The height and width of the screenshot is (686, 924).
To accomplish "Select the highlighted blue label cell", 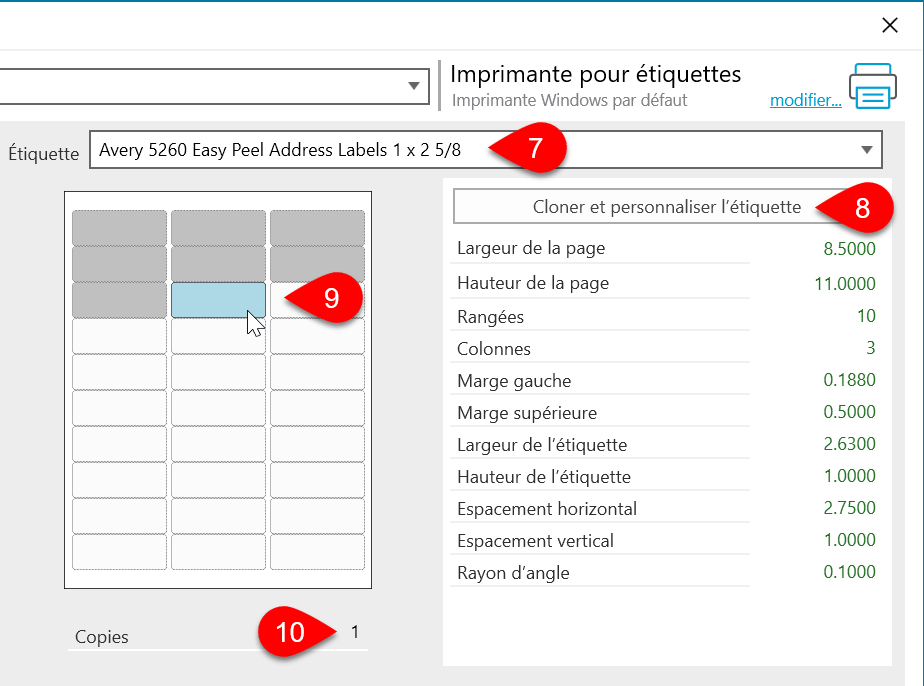I will click(x=218, y=300).
